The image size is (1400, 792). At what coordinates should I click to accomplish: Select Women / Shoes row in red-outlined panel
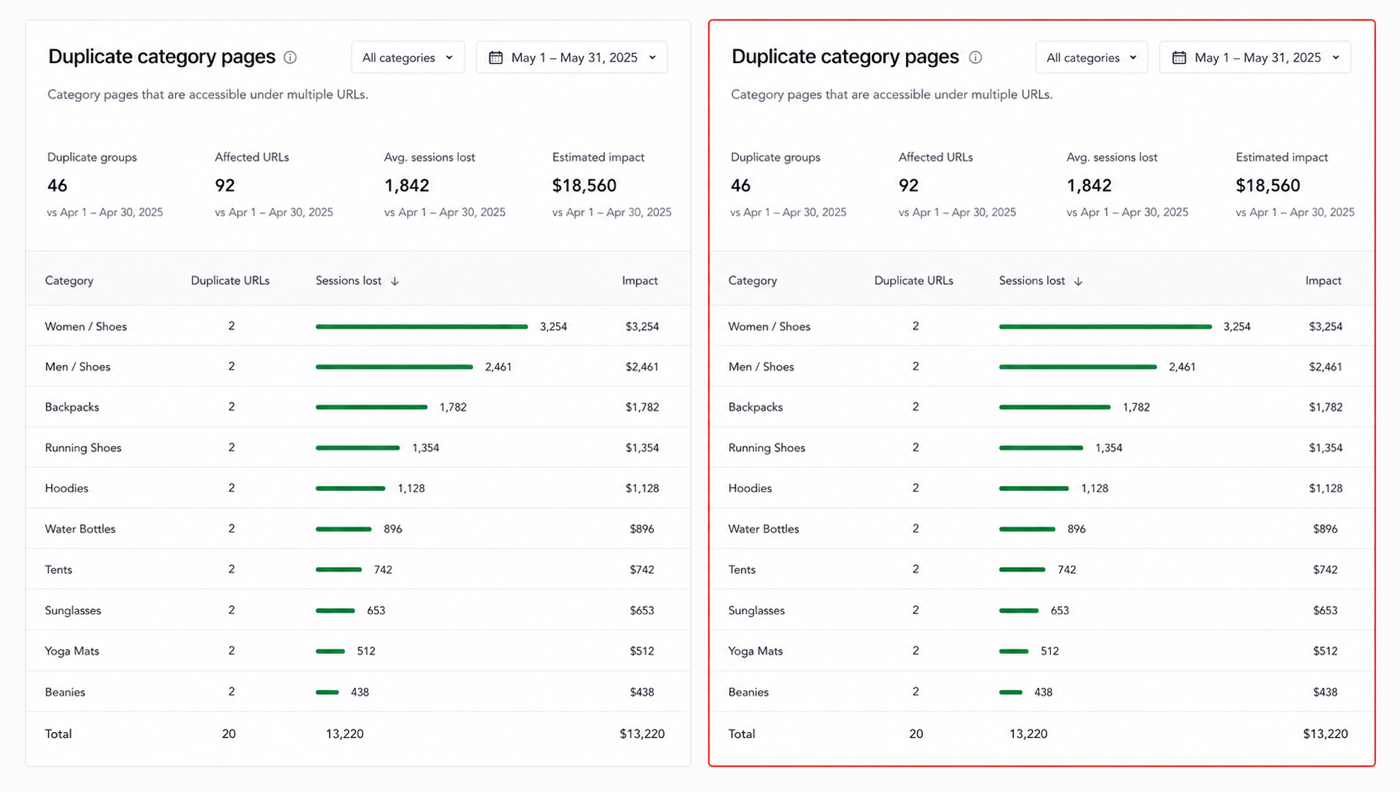[1042, 326]
